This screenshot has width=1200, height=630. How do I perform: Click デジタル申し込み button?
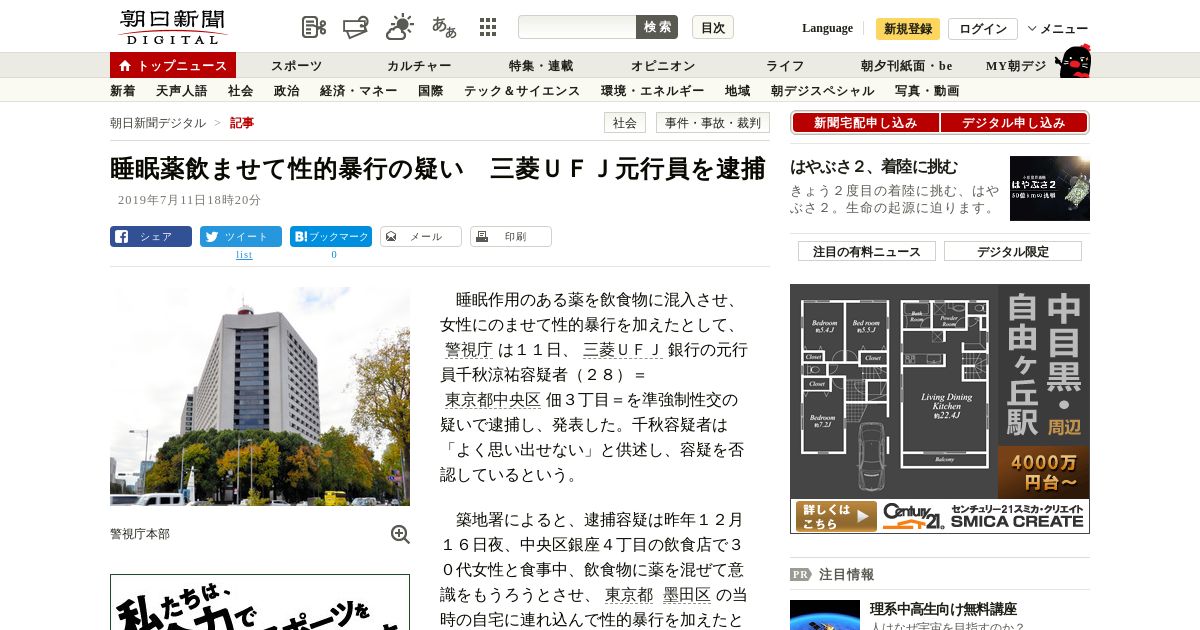1014,123
